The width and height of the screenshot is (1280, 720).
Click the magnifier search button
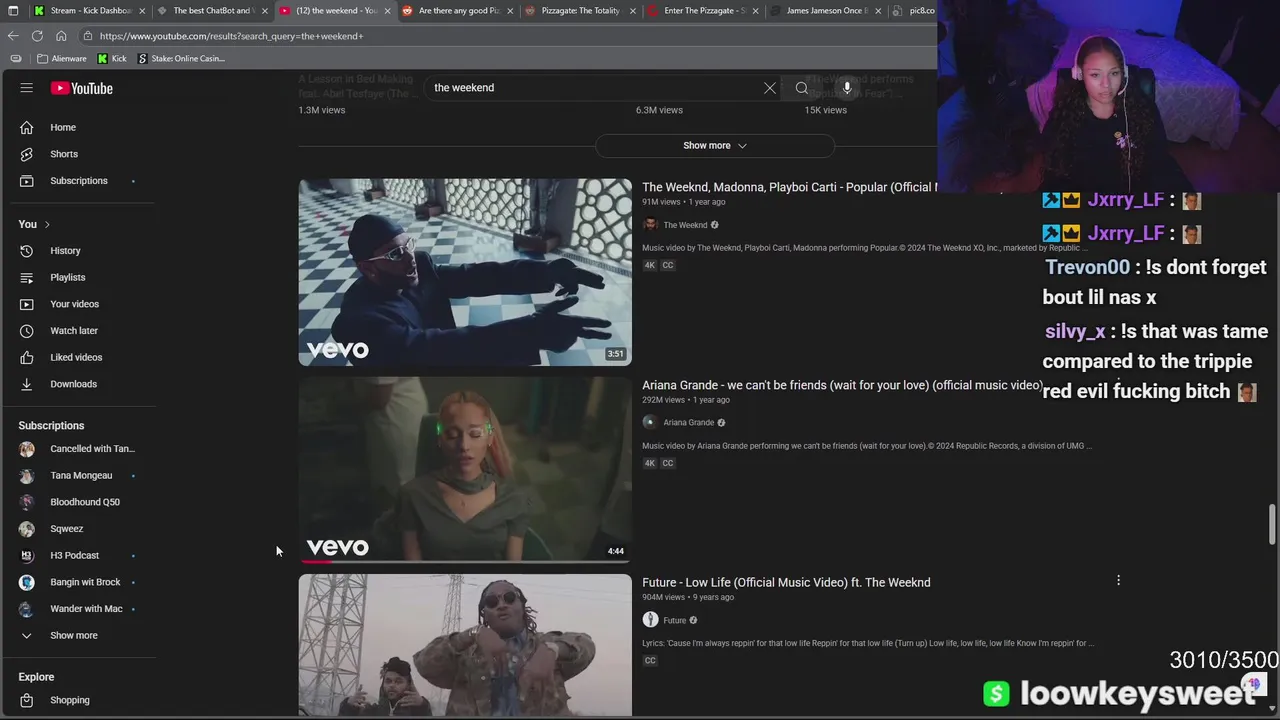click(802, 88)
